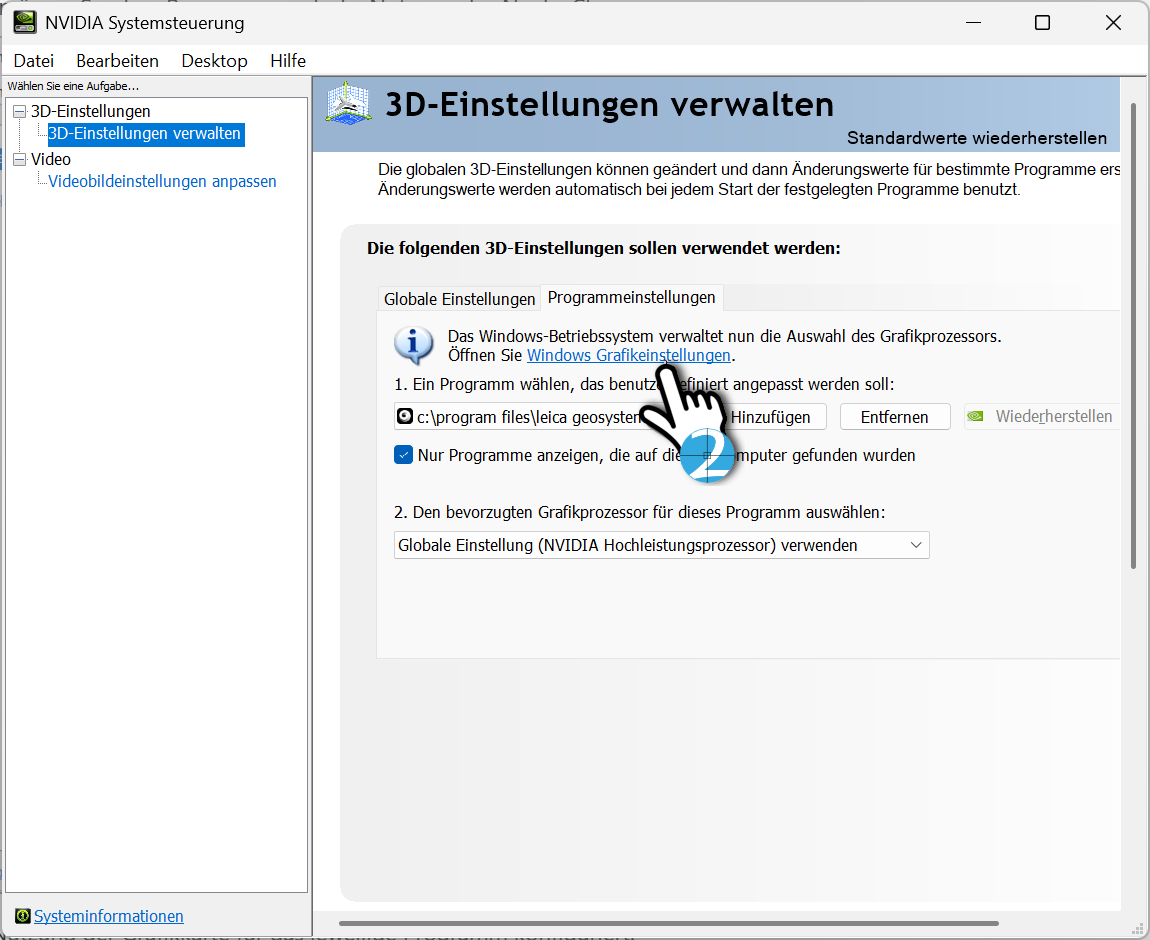Click the Video tree label
The image size is (1150, 940).
[51, 159]
